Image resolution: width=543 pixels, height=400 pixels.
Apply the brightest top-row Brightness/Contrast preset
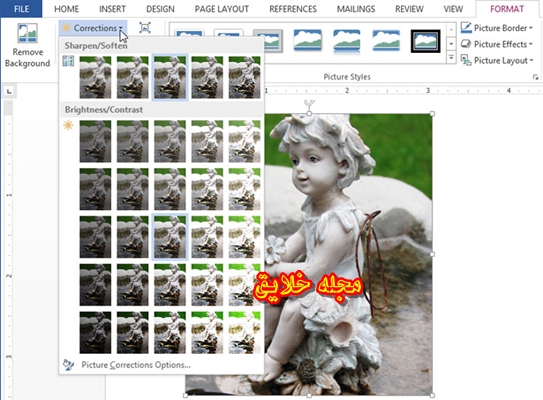point(244,141)
